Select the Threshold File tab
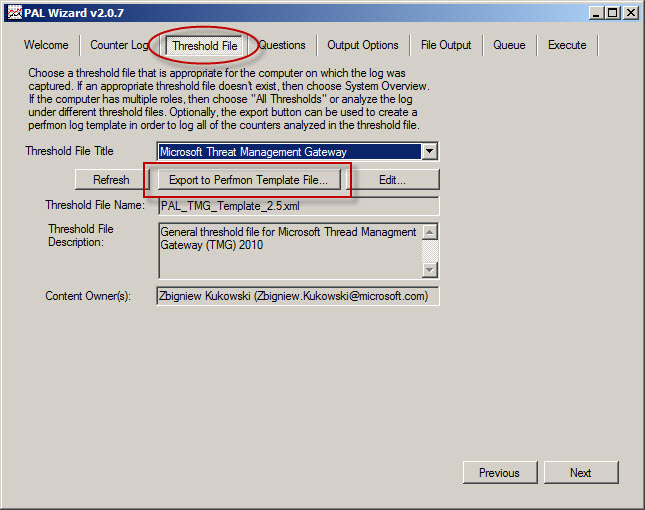The image size is (645, 510). [204, 45]
